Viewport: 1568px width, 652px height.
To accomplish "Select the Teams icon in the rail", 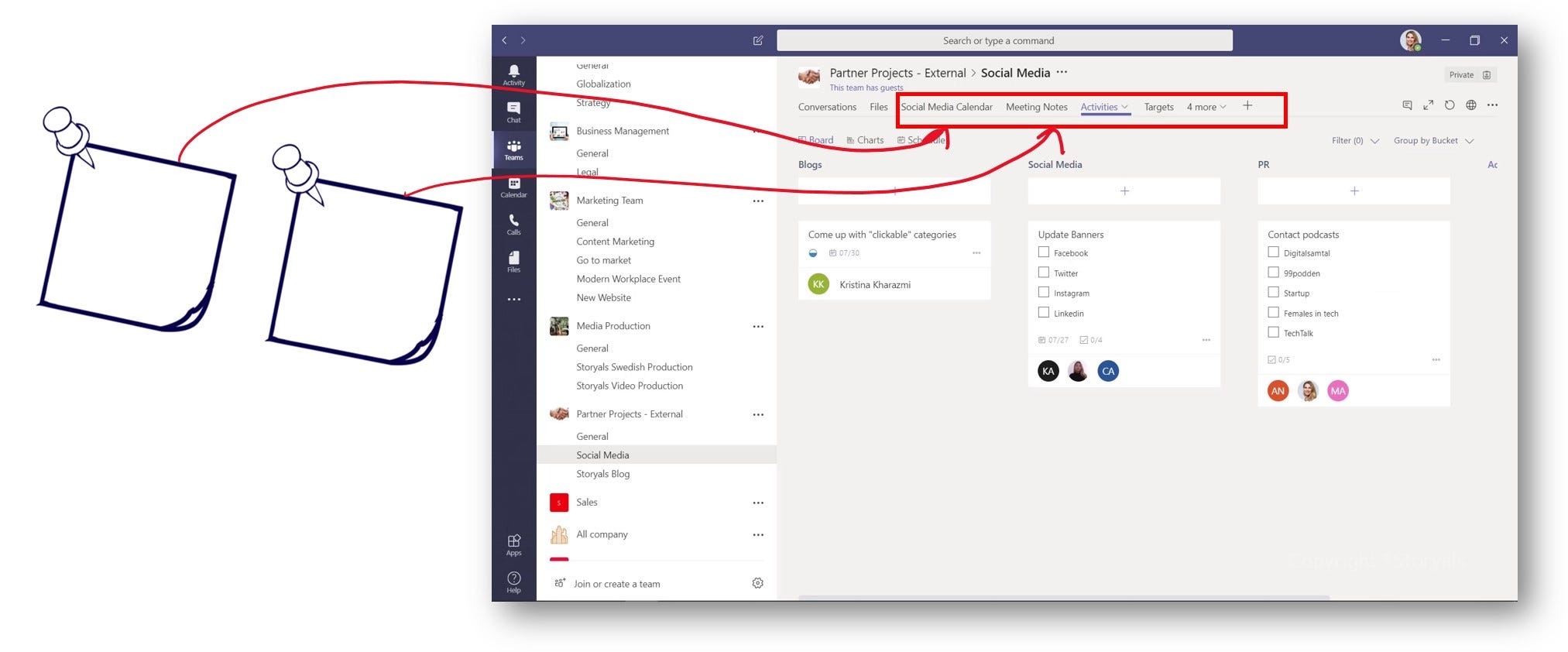I will click(x=513, y=149).
